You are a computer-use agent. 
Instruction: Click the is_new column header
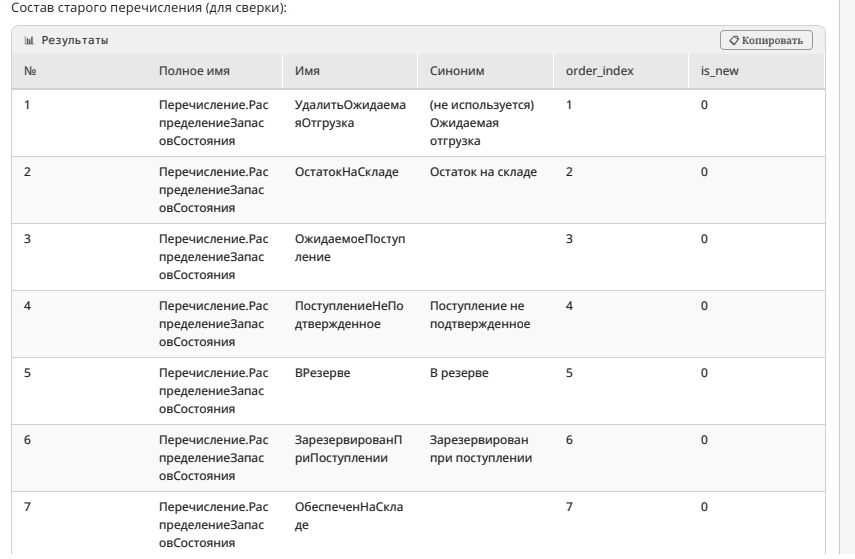757,71
